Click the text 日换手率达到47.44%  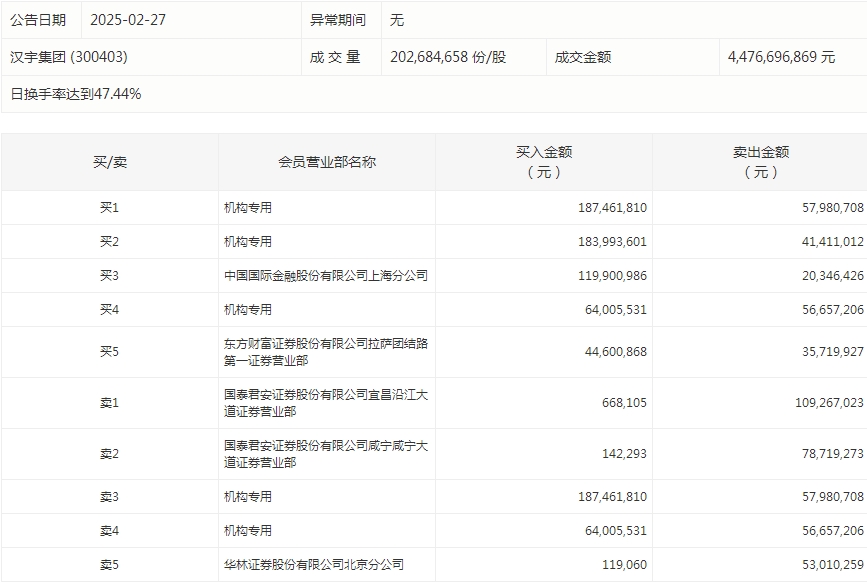tap(76, 94)
